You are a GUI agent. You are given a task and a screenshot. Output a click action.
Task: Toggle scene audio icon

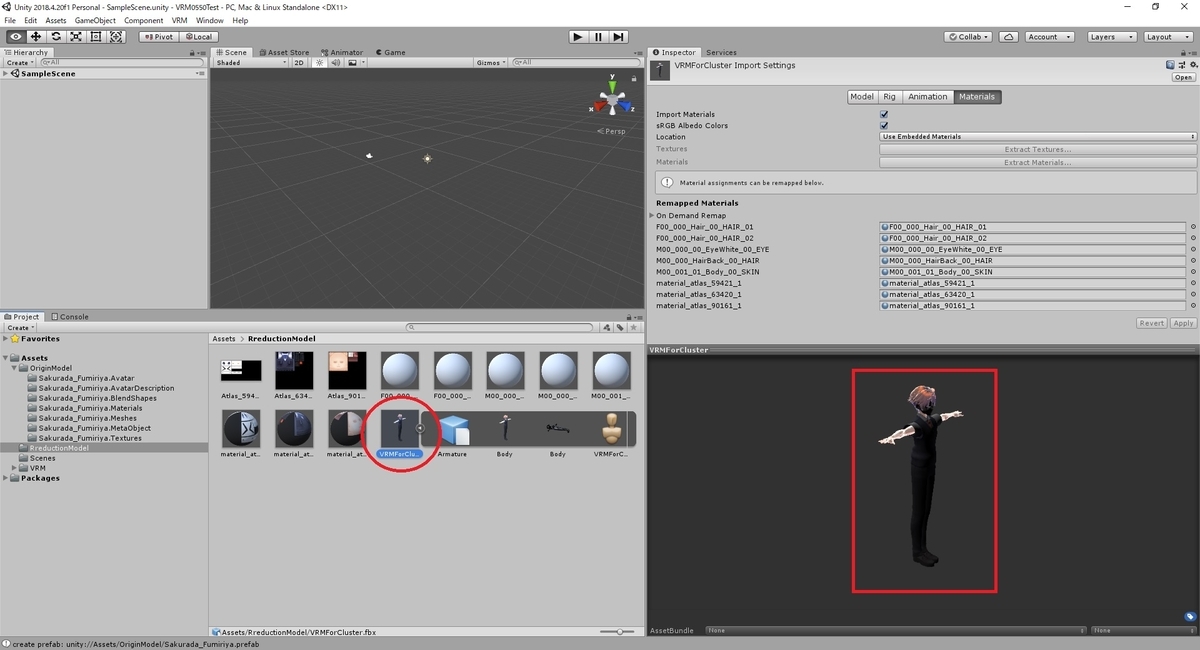335,63
